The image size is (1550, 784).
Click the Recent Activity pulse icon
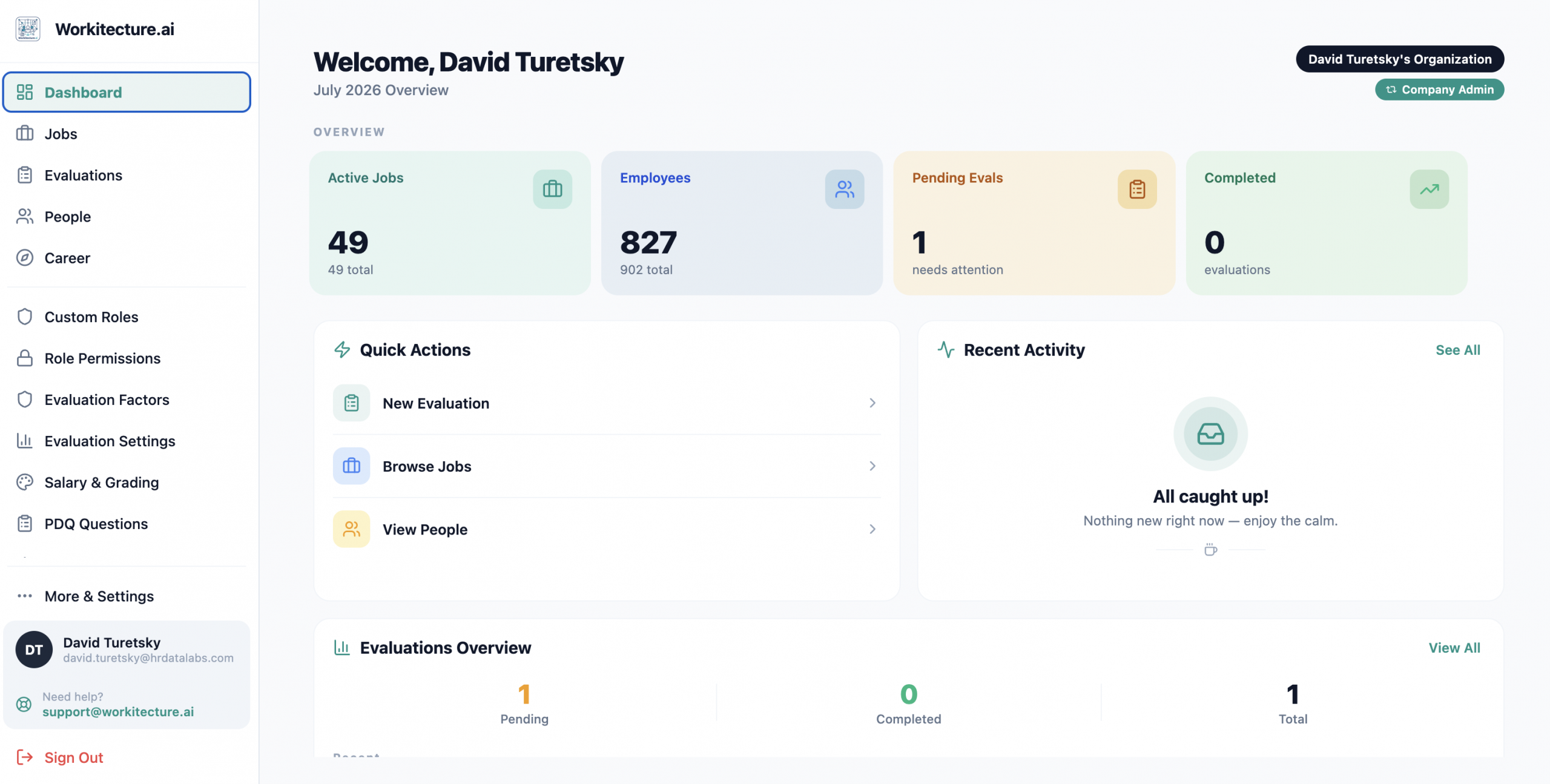click(x=946, y=350)
